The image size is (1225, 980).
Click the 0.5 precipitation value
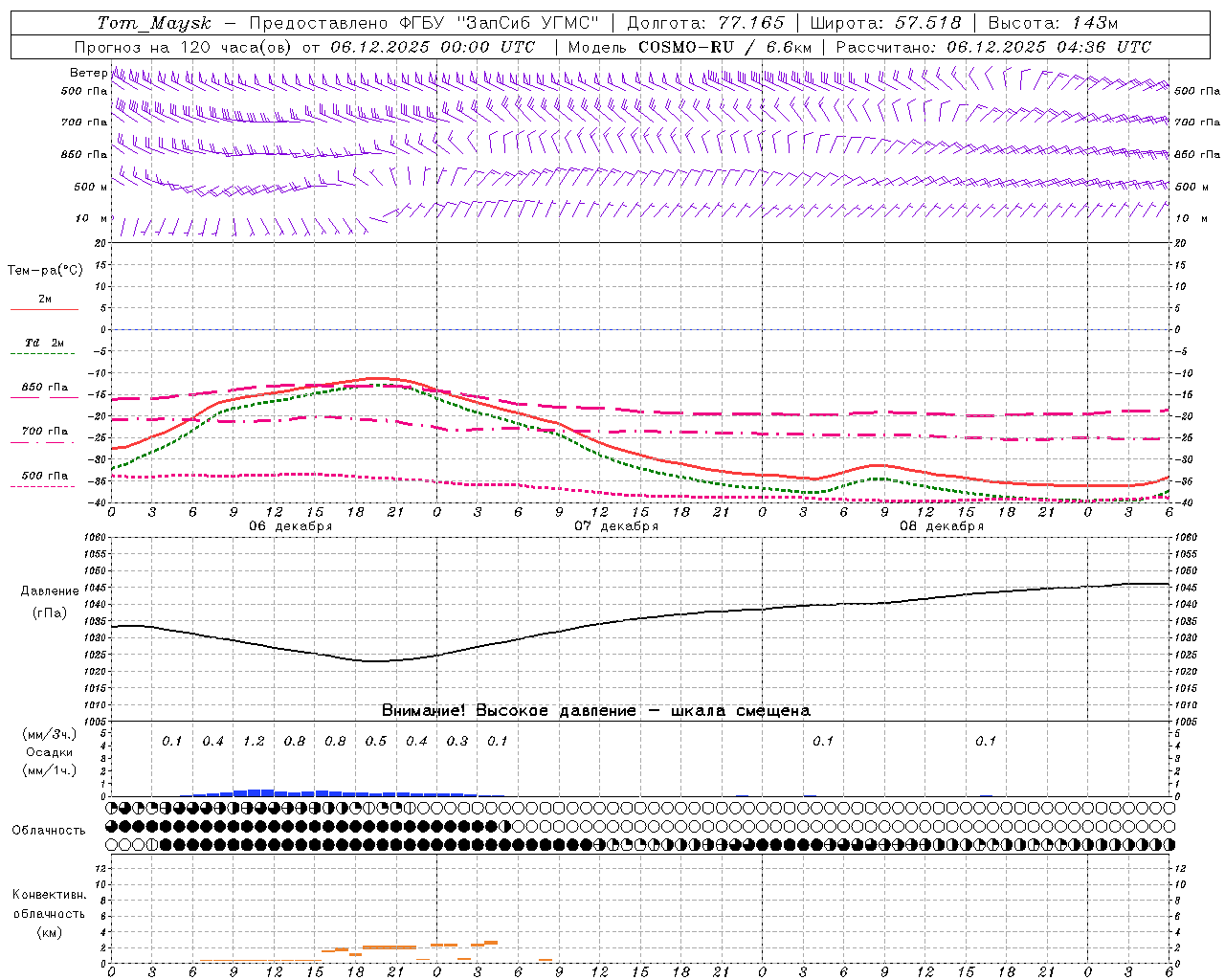point(376,741)
